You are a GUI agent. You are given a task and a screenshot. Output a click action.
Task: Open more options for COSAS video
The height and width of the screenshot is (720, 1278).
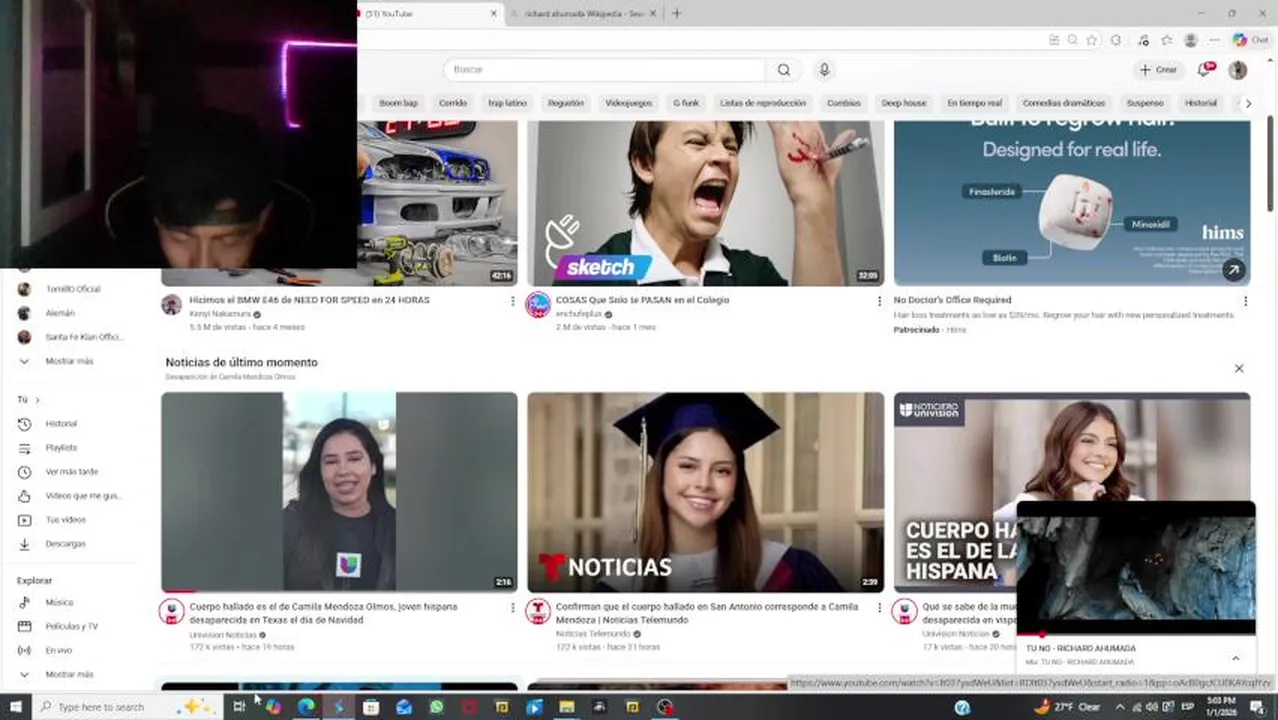tap(879, 301)
